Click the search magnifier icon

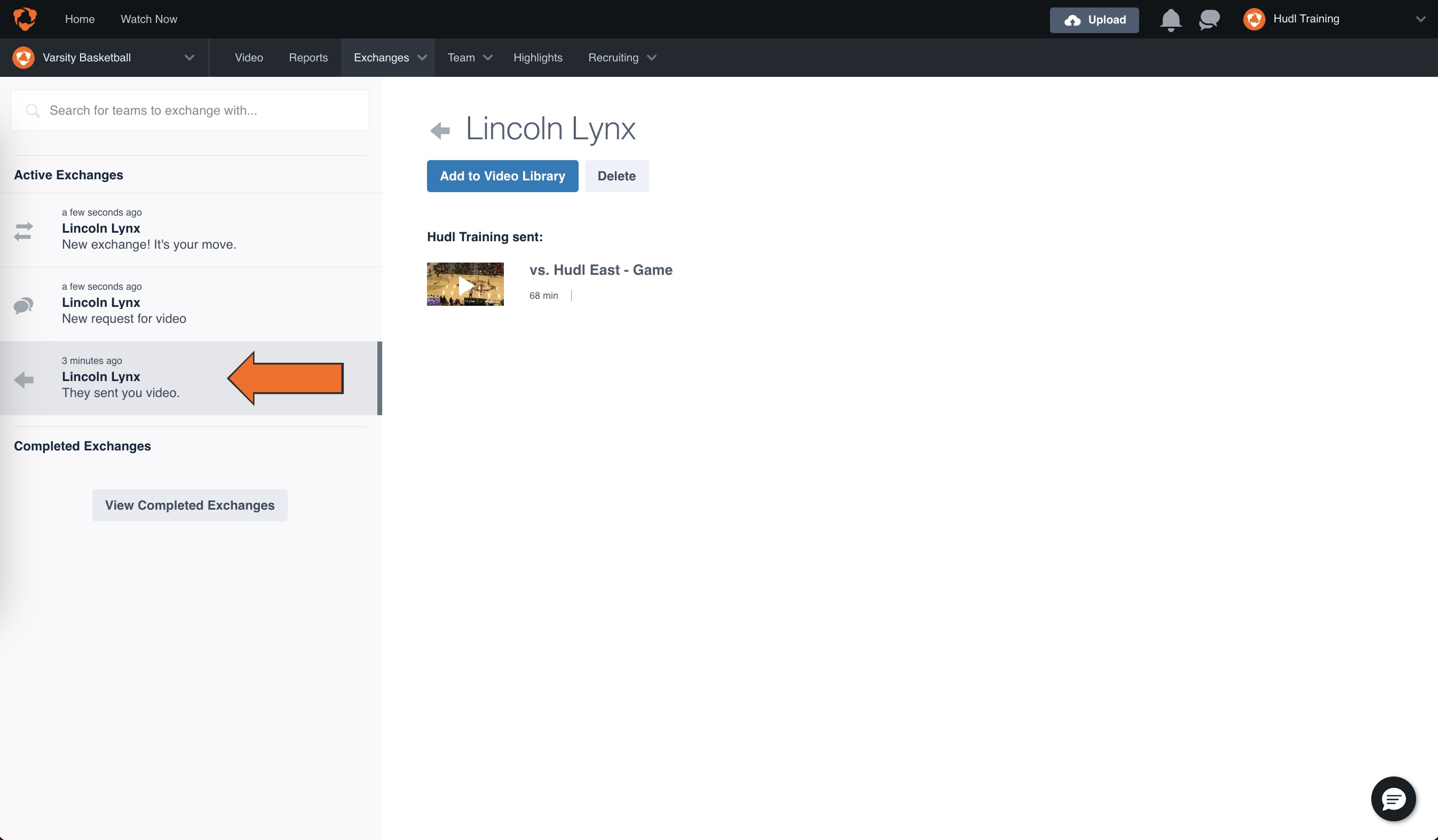click(33, 110)
